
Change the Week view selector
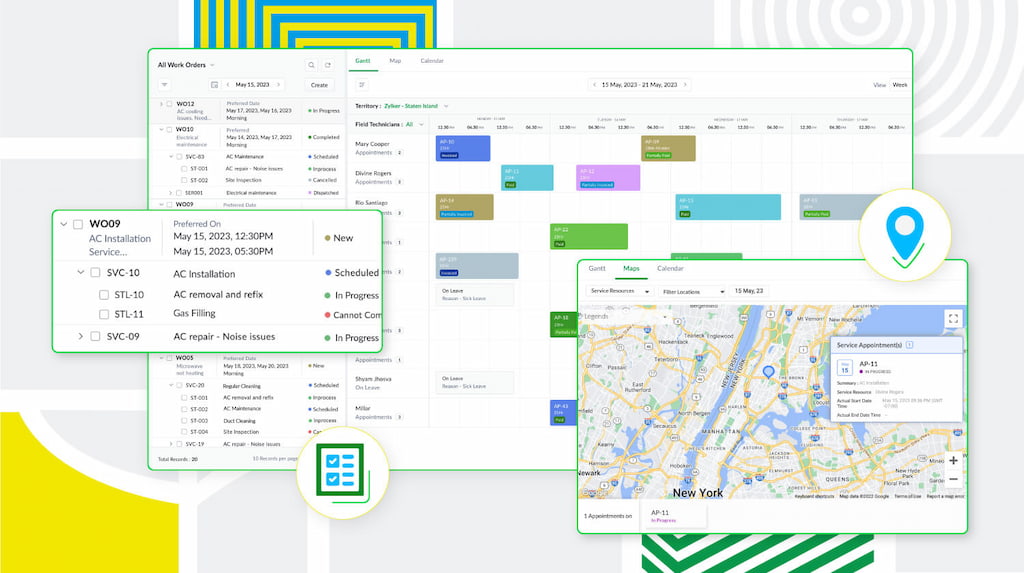(x=900, y=85)
